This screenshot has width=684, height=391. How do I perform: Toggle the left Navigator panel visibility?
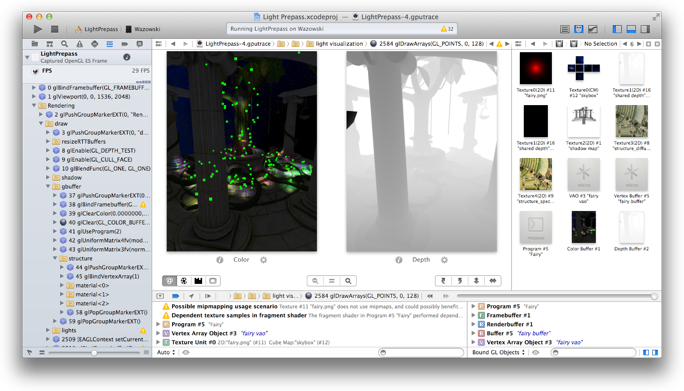(x=617, y=29)
